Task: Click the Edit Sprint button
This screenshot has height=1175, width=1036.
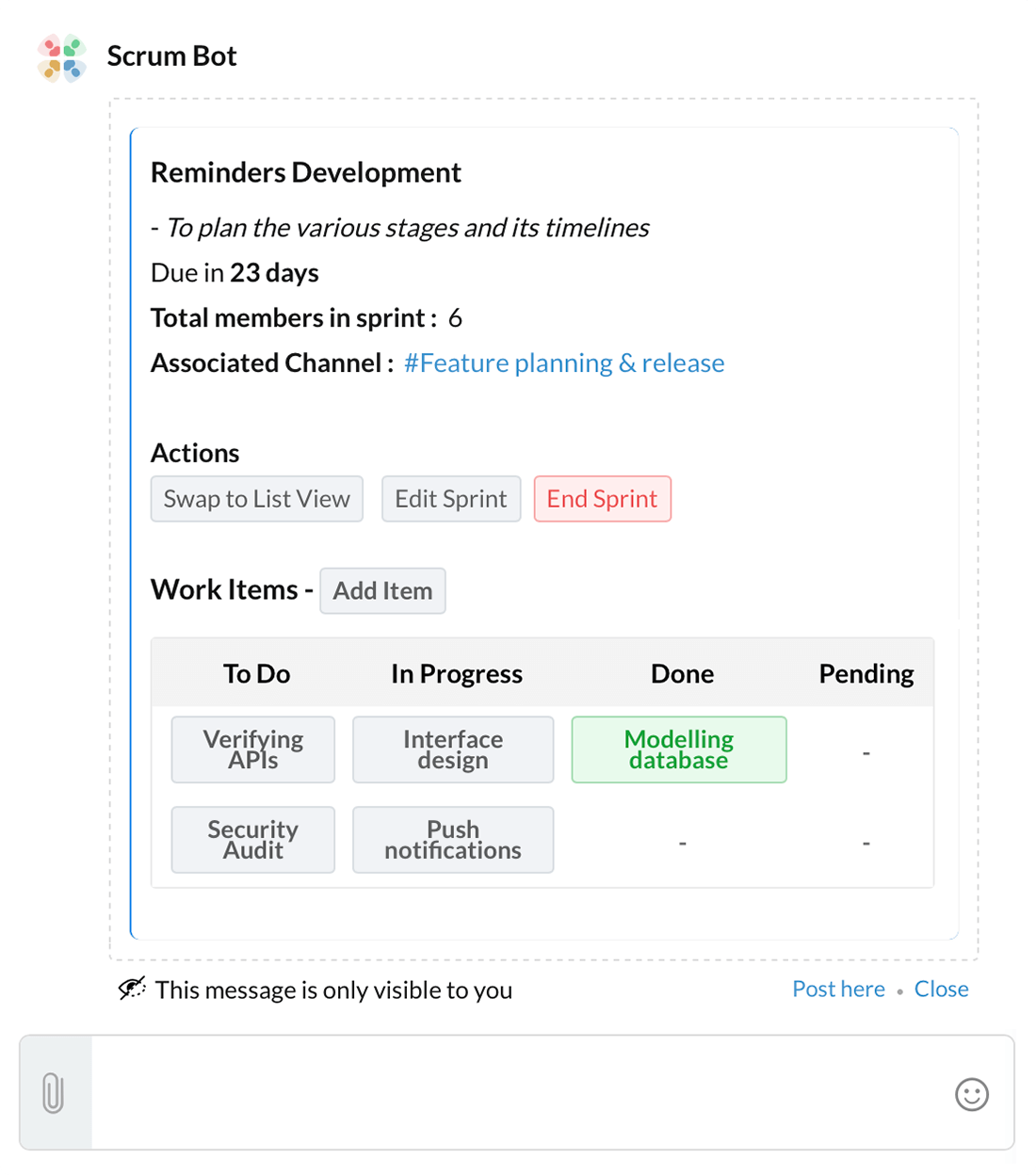Action: click(451, 499)
